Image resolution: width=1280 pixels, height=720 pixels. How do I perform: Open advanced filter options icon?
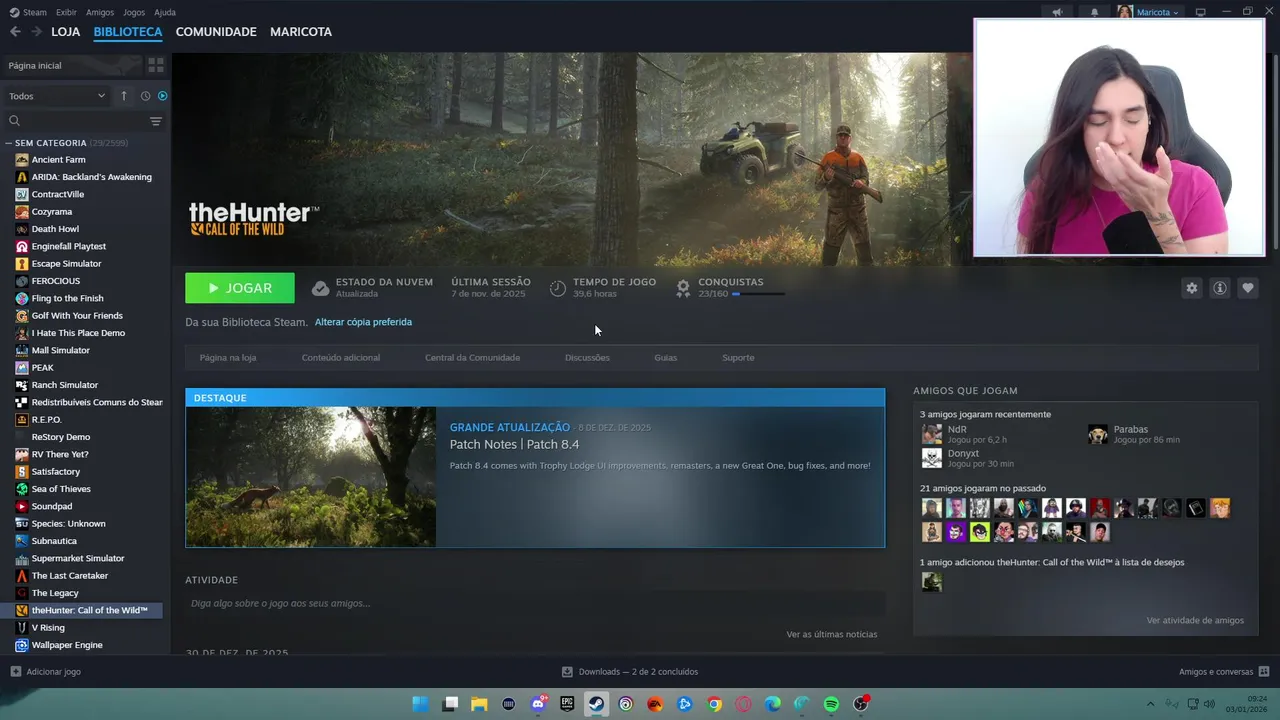(x=156, y=121)
